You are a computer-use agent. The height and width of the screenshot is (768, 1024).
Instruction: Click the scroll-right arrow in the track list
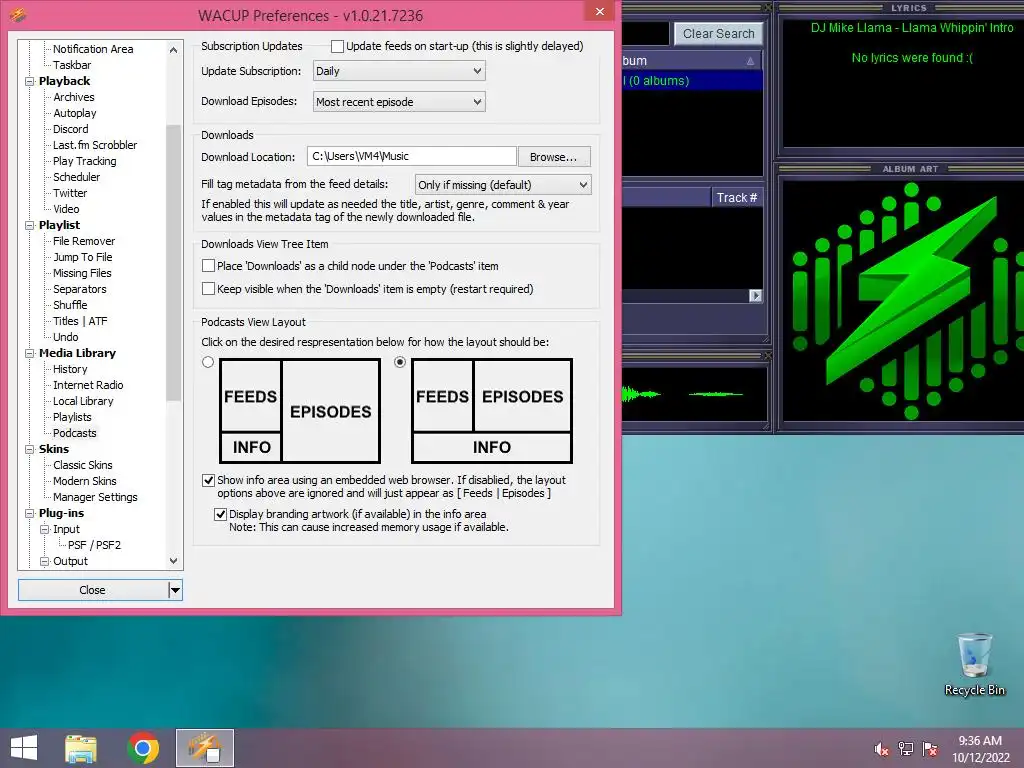coord(755,296)
